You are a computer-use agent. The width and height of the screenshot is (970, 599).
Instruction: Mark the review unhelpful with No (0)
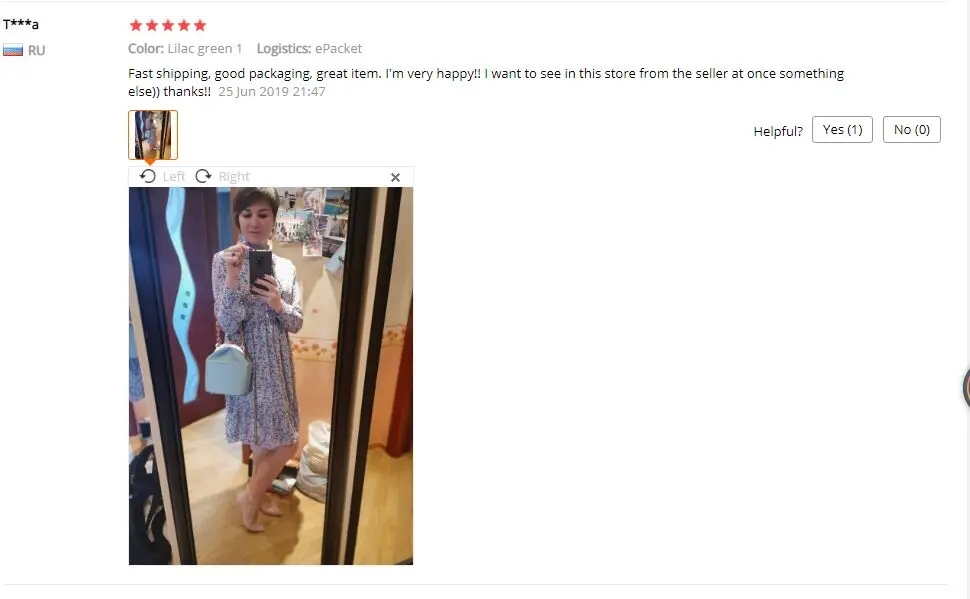[x=911, y=129]
